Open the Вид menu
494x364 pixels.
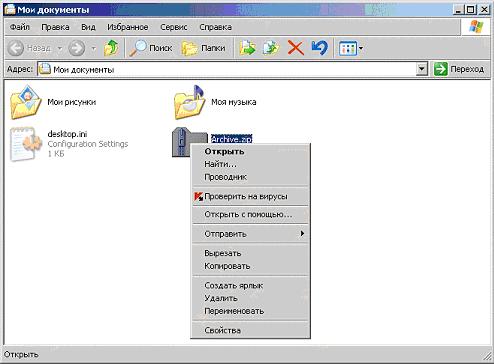click(x=88, y=27)
